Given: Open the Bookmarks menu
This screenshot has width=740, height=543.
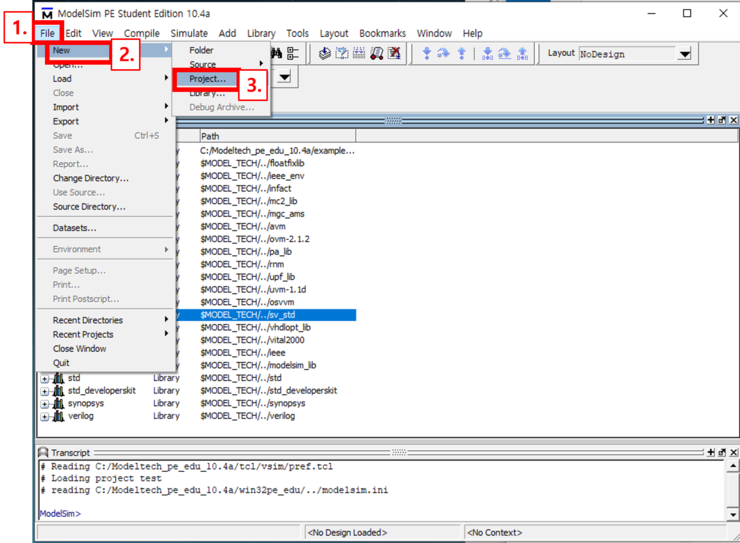Looking at the screenshot, I should click(x=382, y=33).
